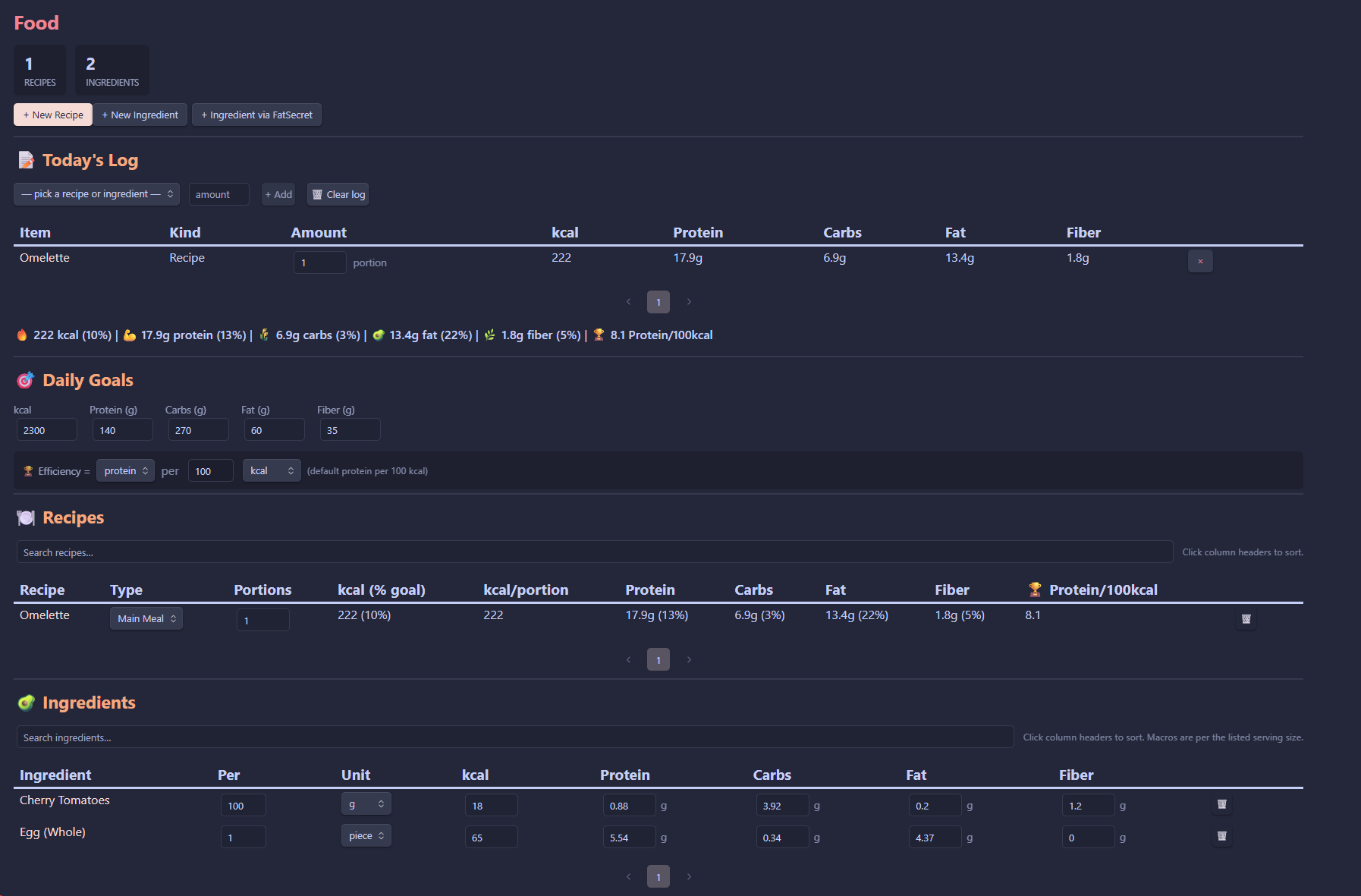
Task: Edit Egg (Whole) fat field 4.37
Action: (935, 837)
